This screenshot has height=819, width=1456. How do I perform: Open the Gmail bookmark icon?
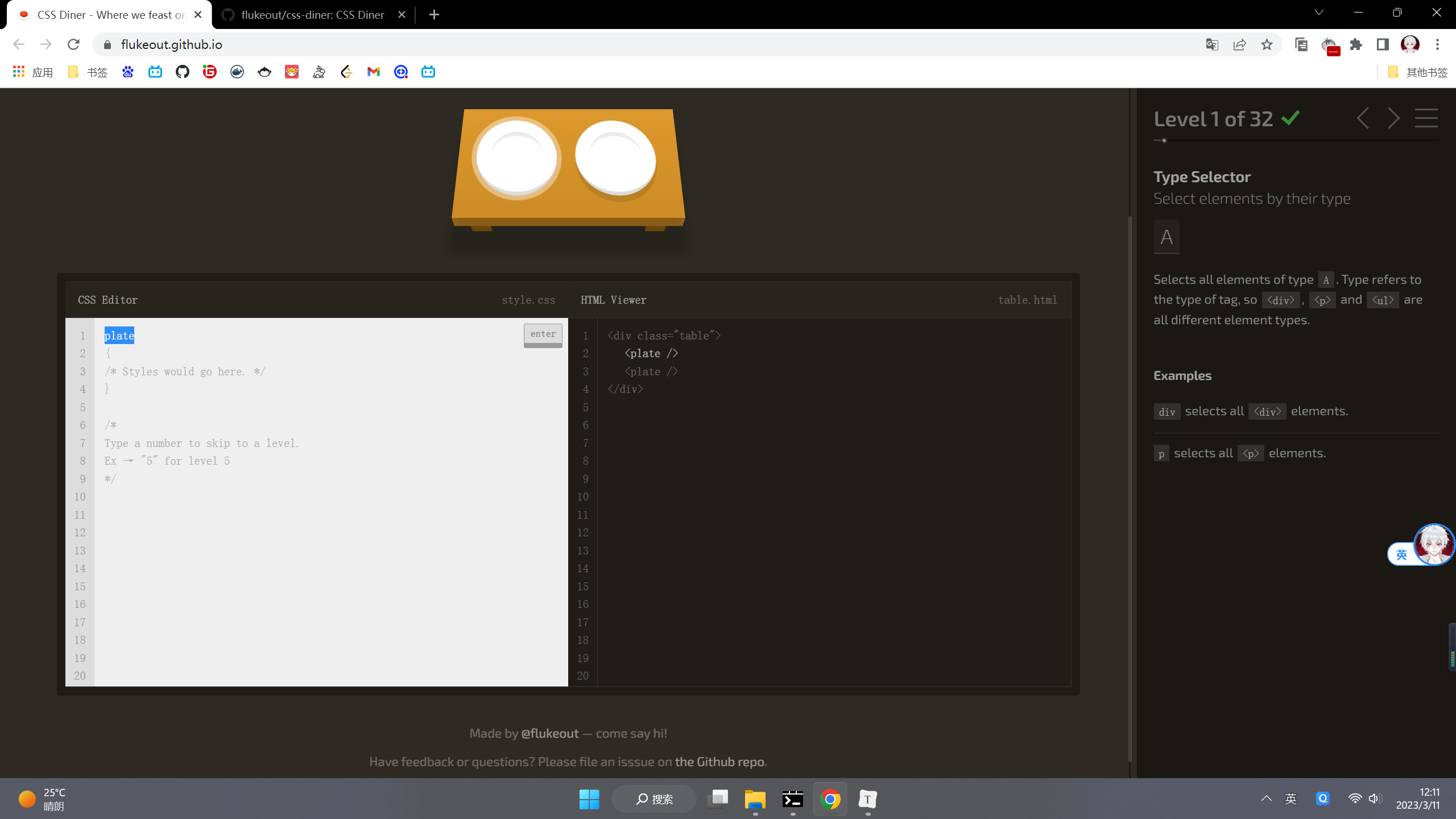pyautogui.click(x=373, y=72)
